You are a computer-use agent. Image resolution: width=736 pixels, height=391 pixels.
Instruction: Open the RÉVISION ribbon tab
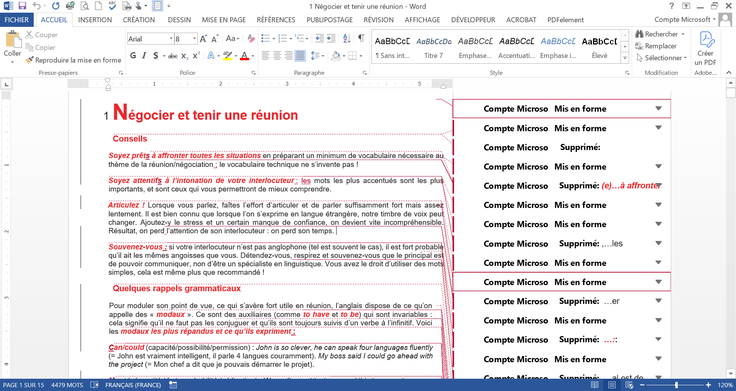378,20
